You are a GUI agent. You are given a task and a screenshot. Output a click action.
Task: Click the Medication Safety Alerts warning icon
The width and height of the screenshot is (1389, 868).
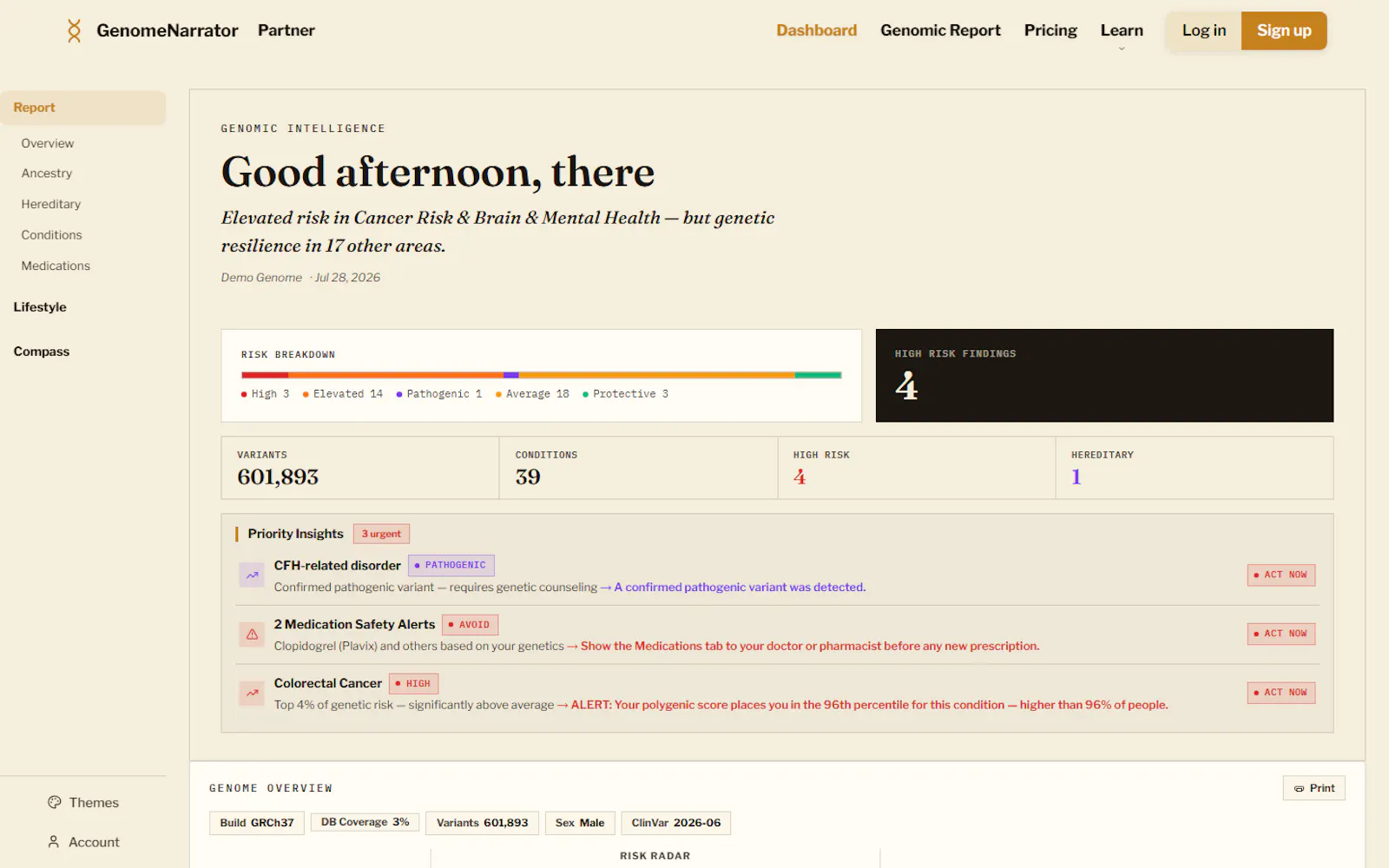(252, 634)
